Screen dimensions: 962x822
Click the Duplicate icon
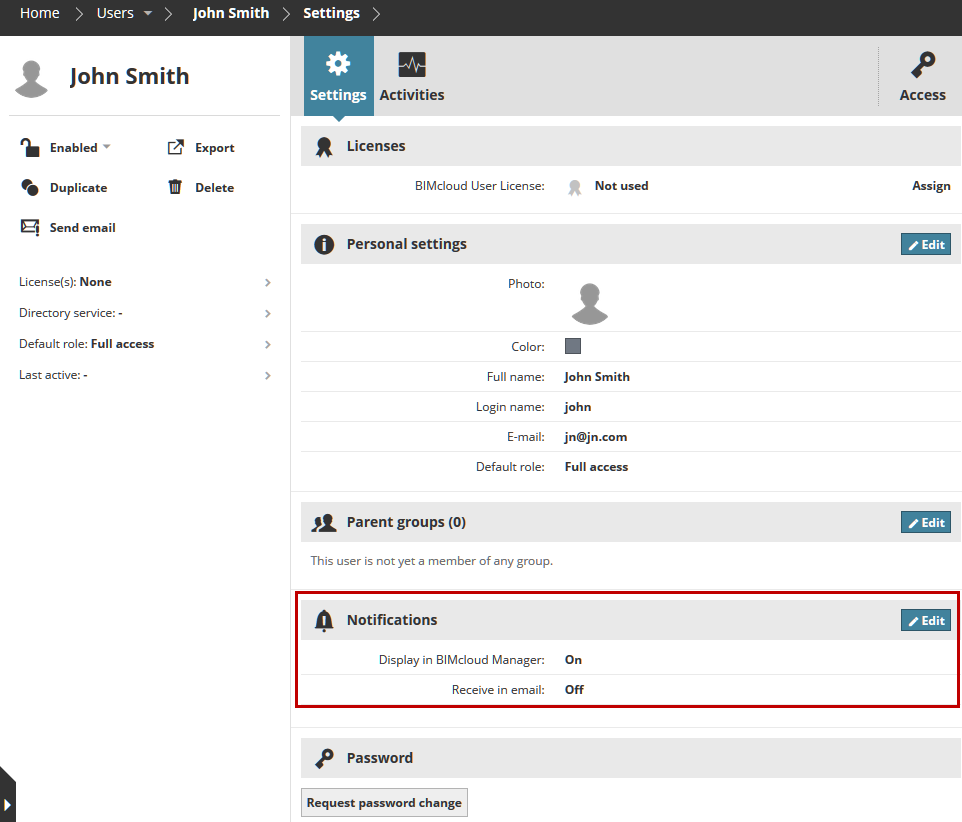click(29, 187)
